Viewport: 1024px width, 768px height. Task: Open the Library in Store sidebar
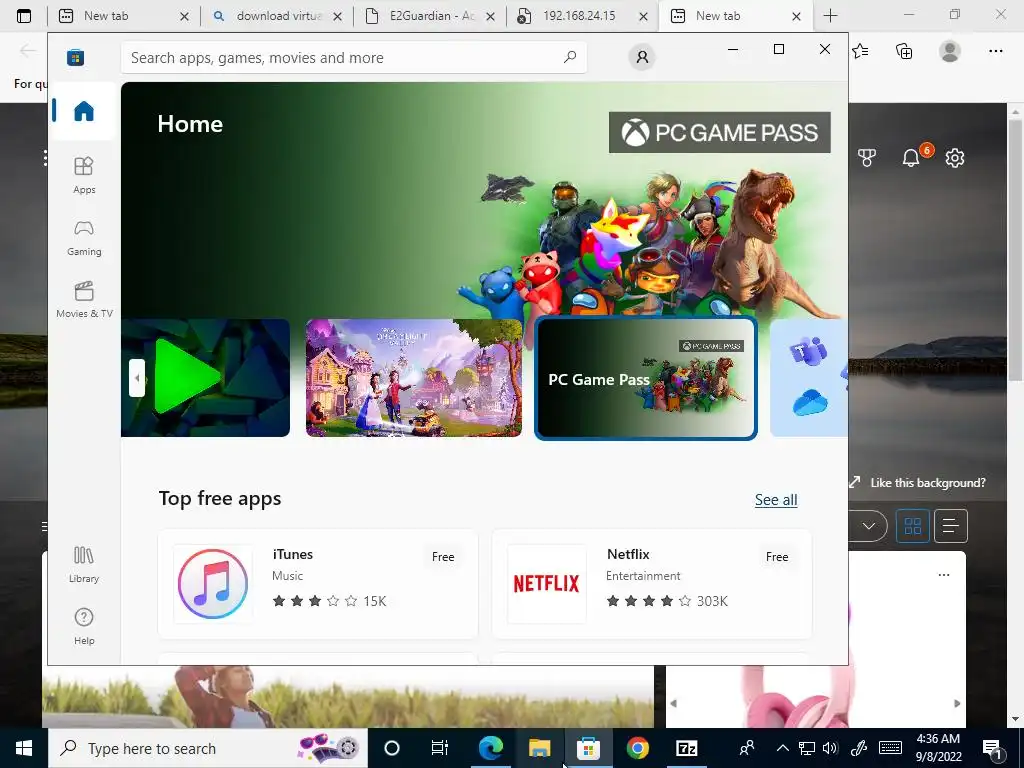coord(84,564)
